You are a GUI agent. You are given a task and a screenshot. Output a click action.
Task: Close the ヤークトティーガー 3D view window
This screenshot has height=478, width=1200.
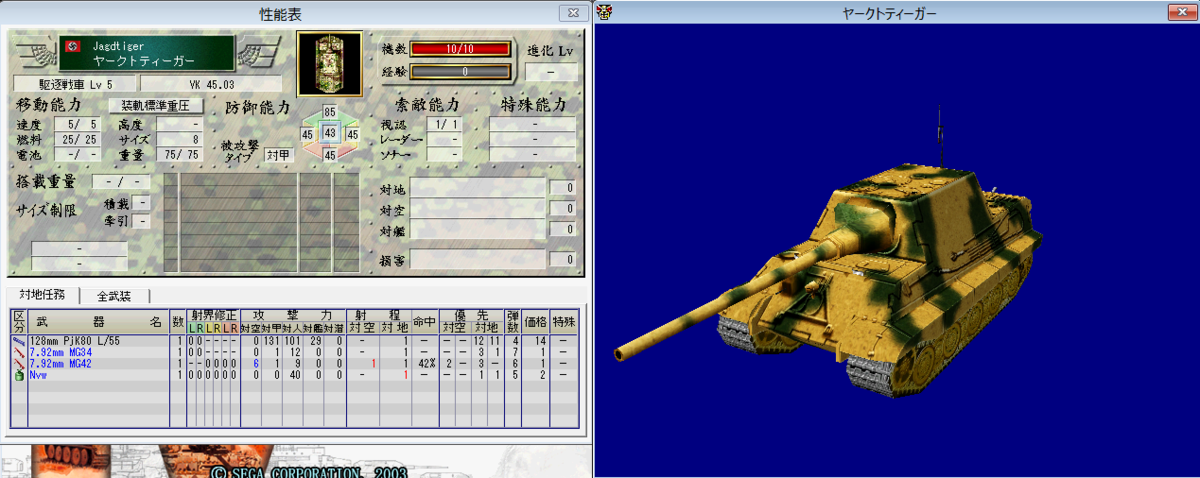[x=1180, y=12]
